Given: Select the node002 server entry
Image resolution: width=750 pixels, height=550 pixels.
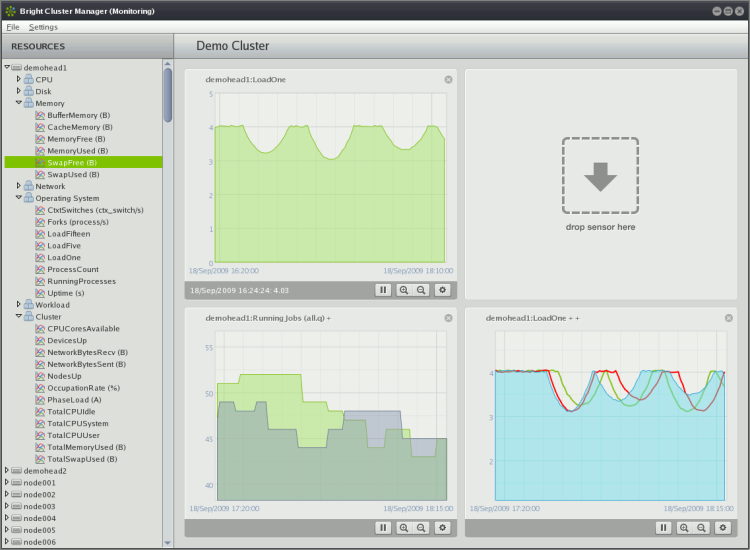Looking at the screenshot, I should pyautogui.click(x=39, y=495).
